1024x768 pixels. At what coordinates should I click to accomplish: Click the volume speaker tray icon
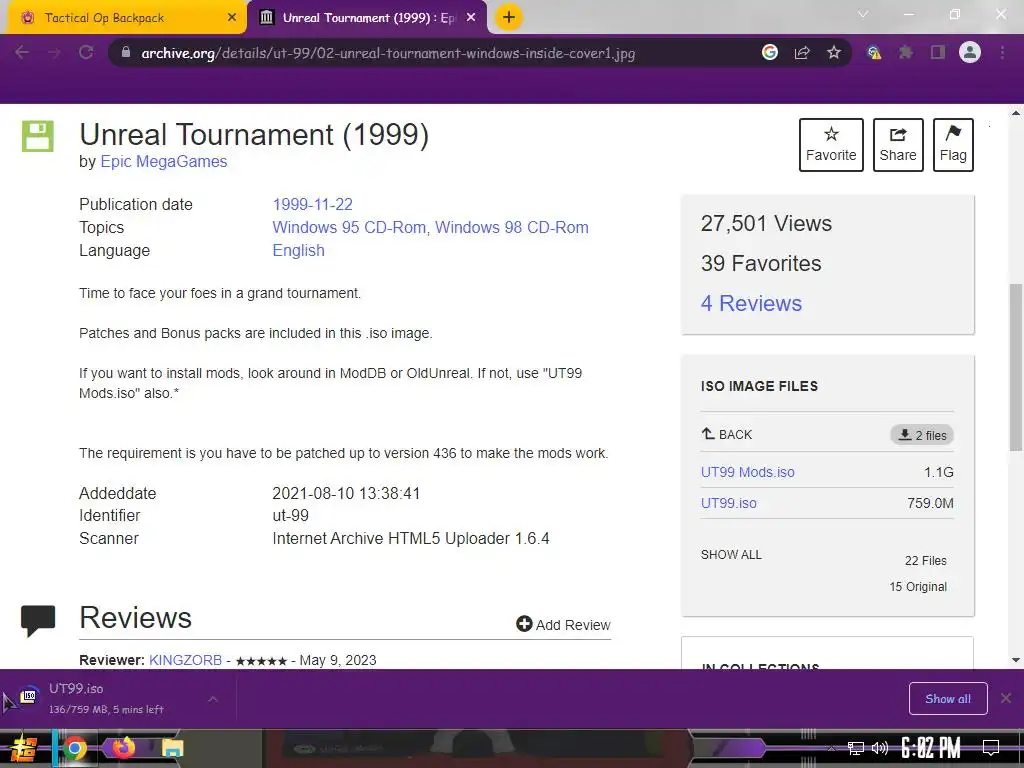[x=880, y=748]
